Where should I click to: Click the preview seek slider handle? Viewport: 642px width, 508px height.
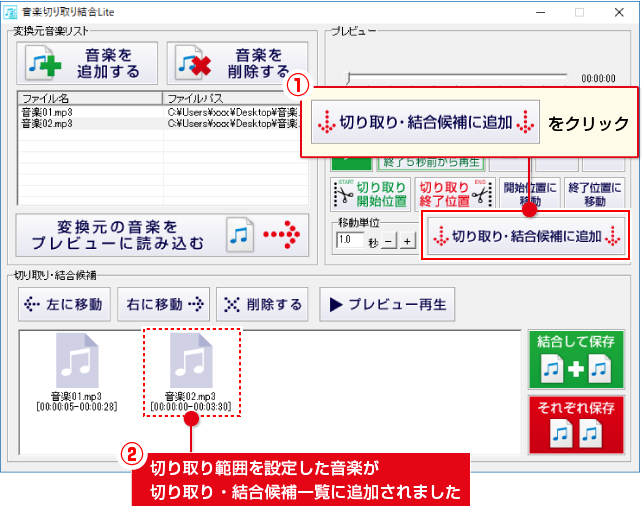tap(348, 78)
